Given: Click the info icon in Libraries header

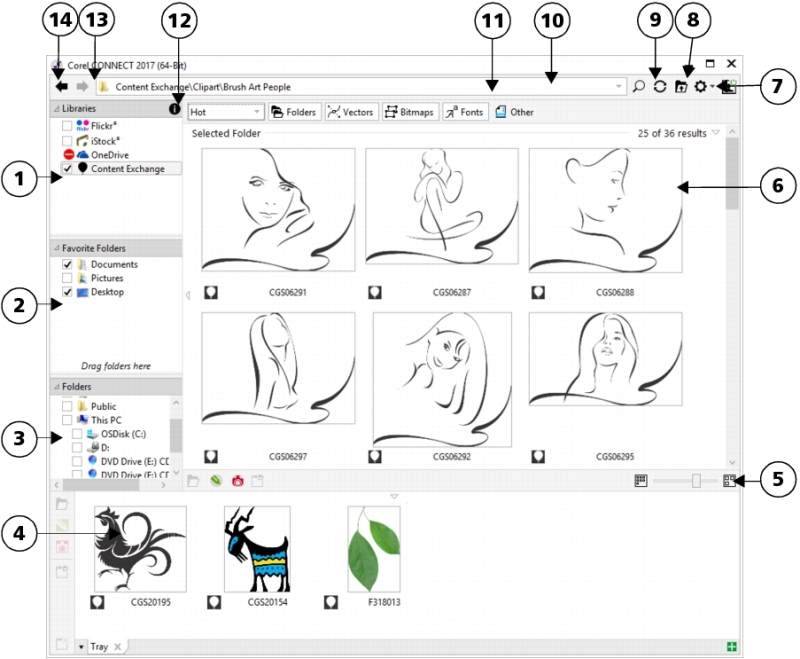Looking at the screenshot, I should (174, 107).
